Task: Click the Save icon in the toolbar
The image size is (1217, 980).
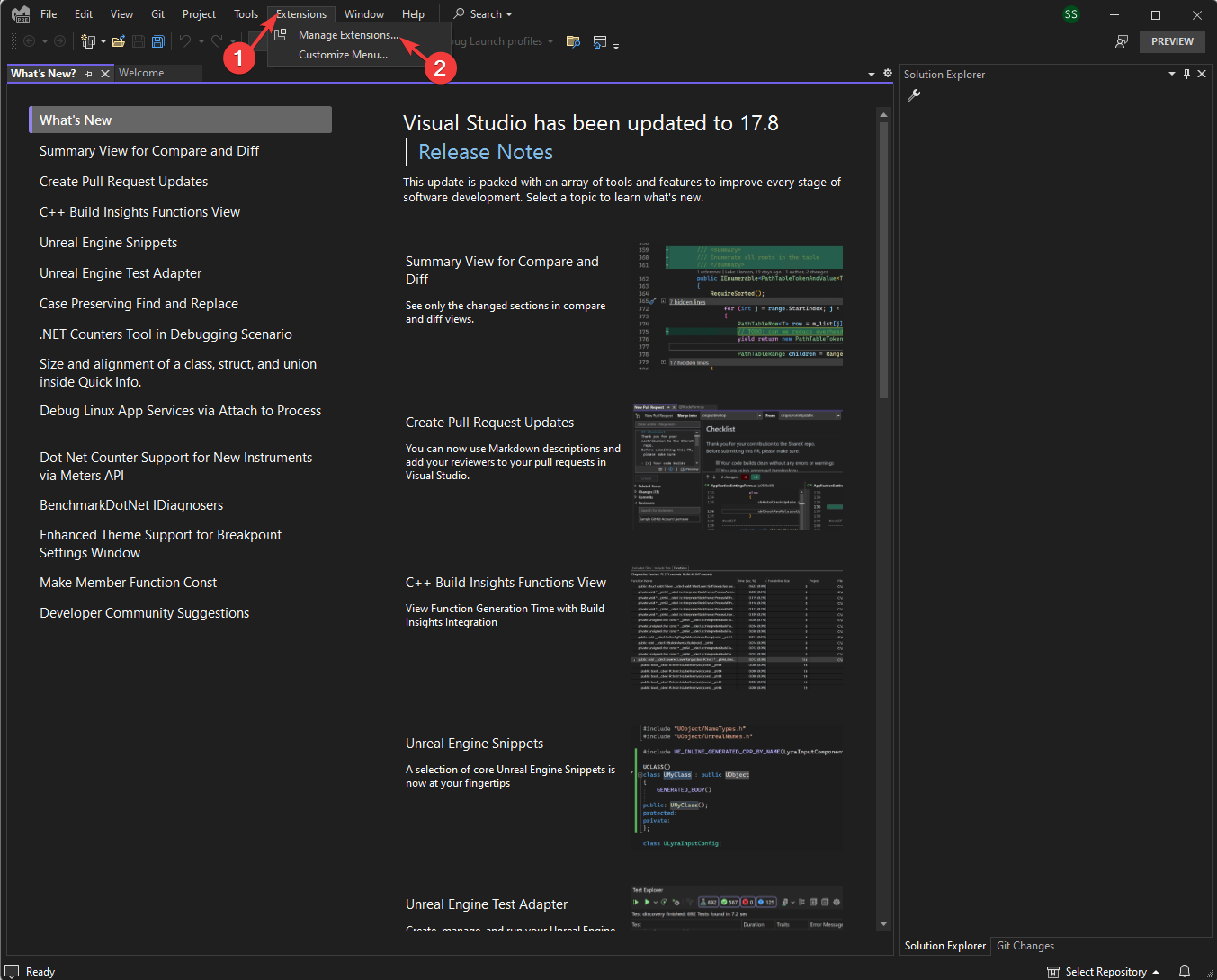Action: pyautogui.click(x=138, y=40)
